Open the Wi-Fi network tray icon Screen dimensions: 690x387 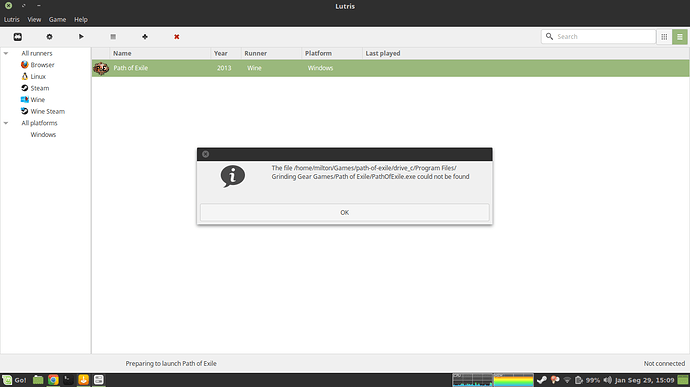tap(567, 380)
